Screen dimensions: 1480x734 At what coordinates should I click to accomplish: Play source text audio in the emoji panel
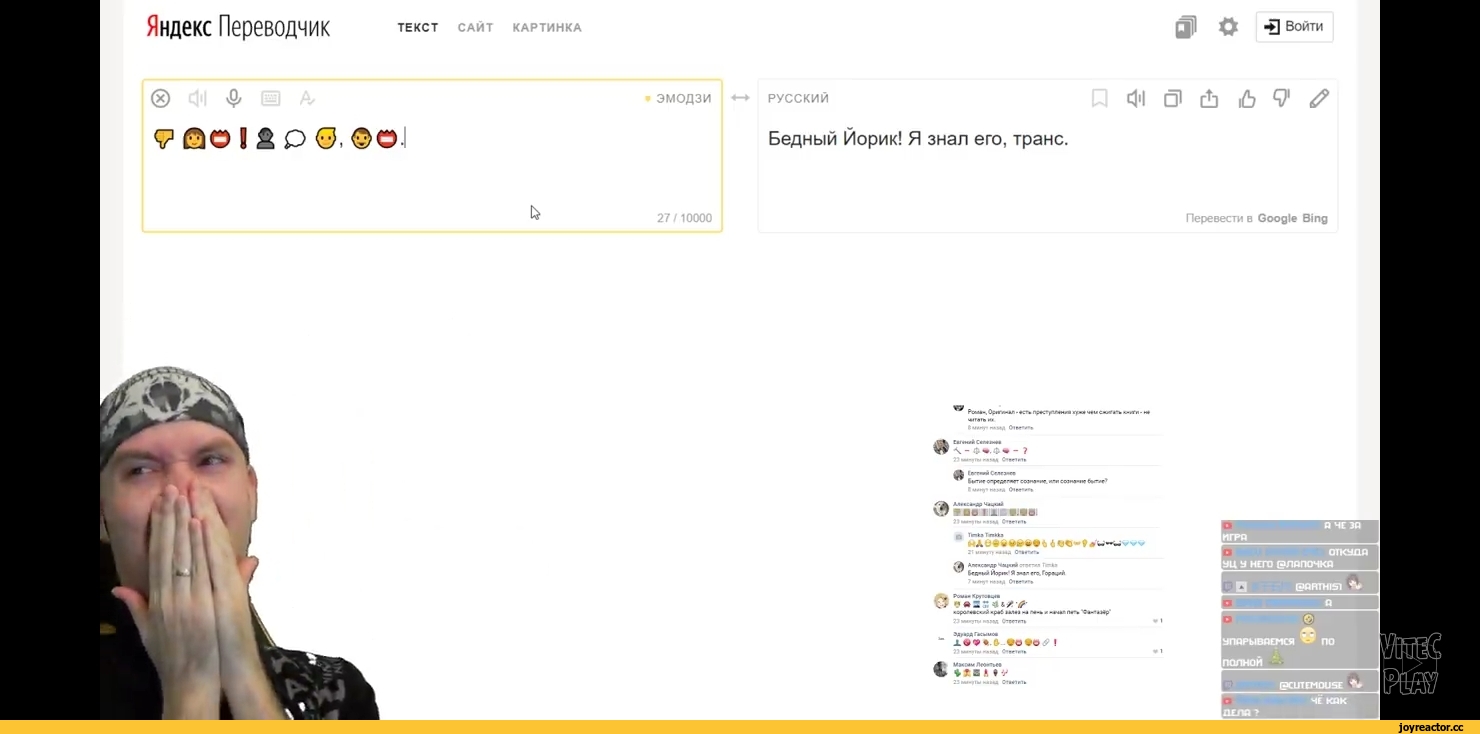(x=197, y=98)
